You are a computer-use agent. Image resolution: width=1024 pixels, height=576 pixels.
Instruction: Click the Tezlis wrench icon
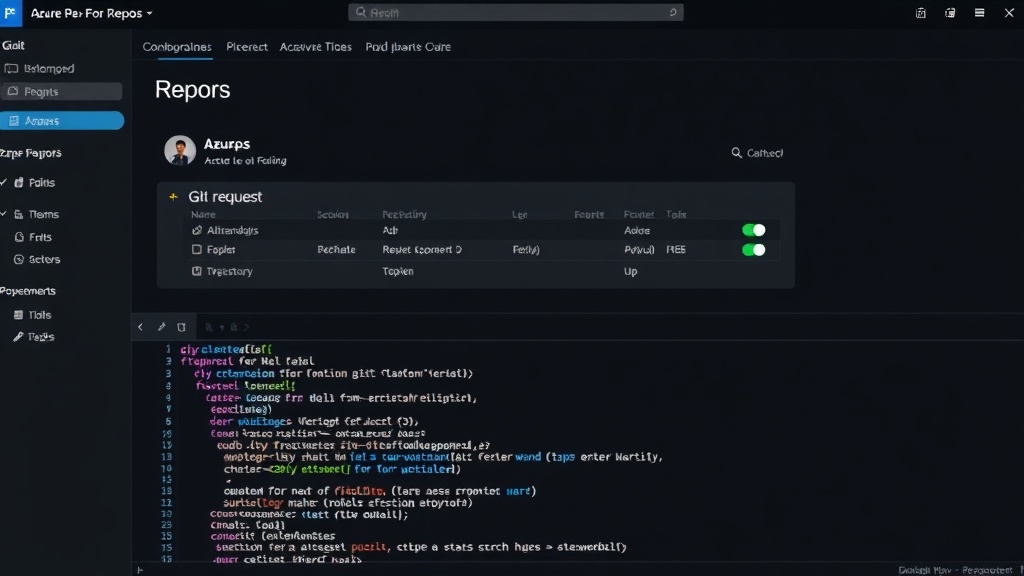[x=18, y=337]
